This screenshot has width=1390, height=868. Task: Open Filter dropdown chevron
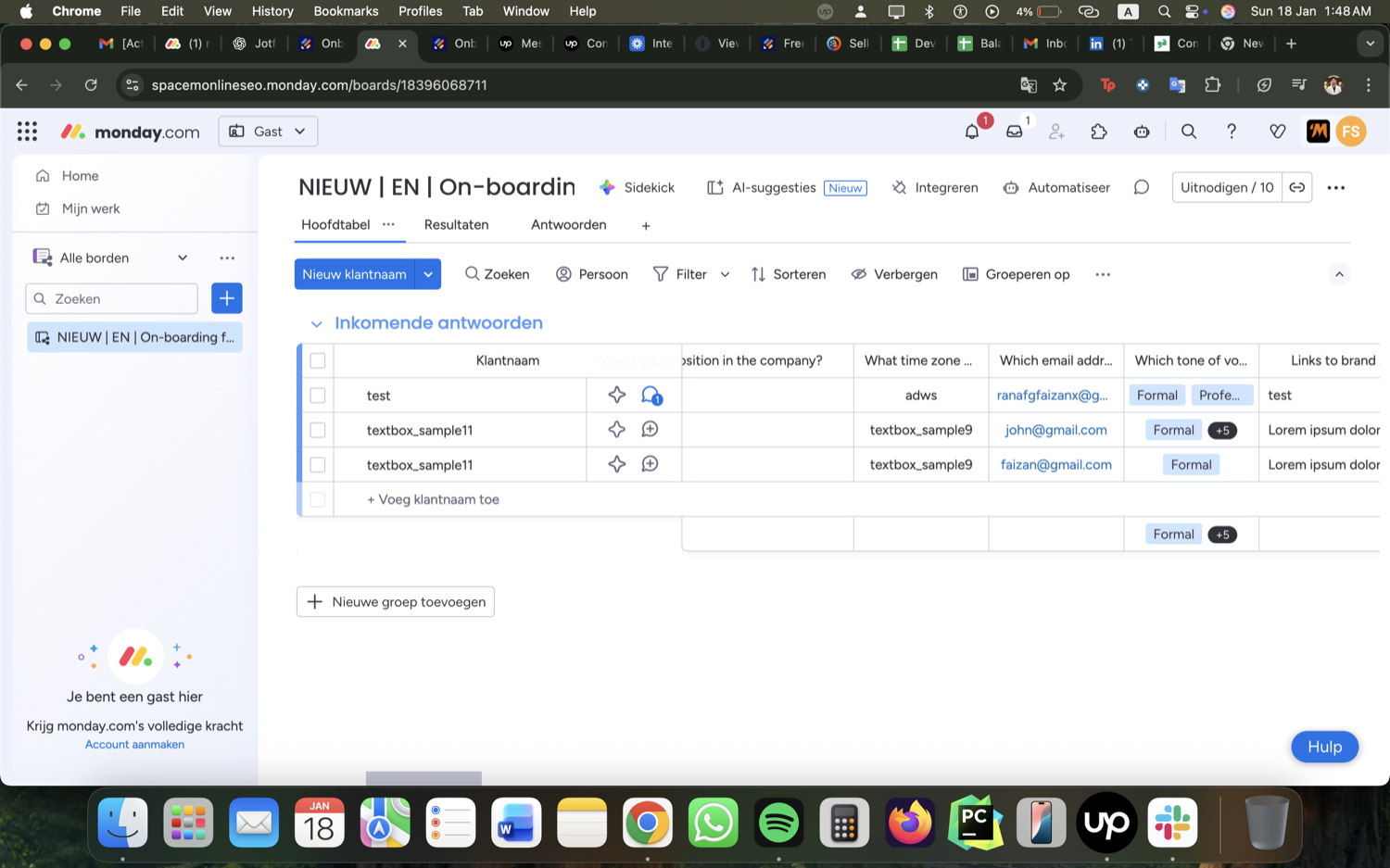(725, 274)
